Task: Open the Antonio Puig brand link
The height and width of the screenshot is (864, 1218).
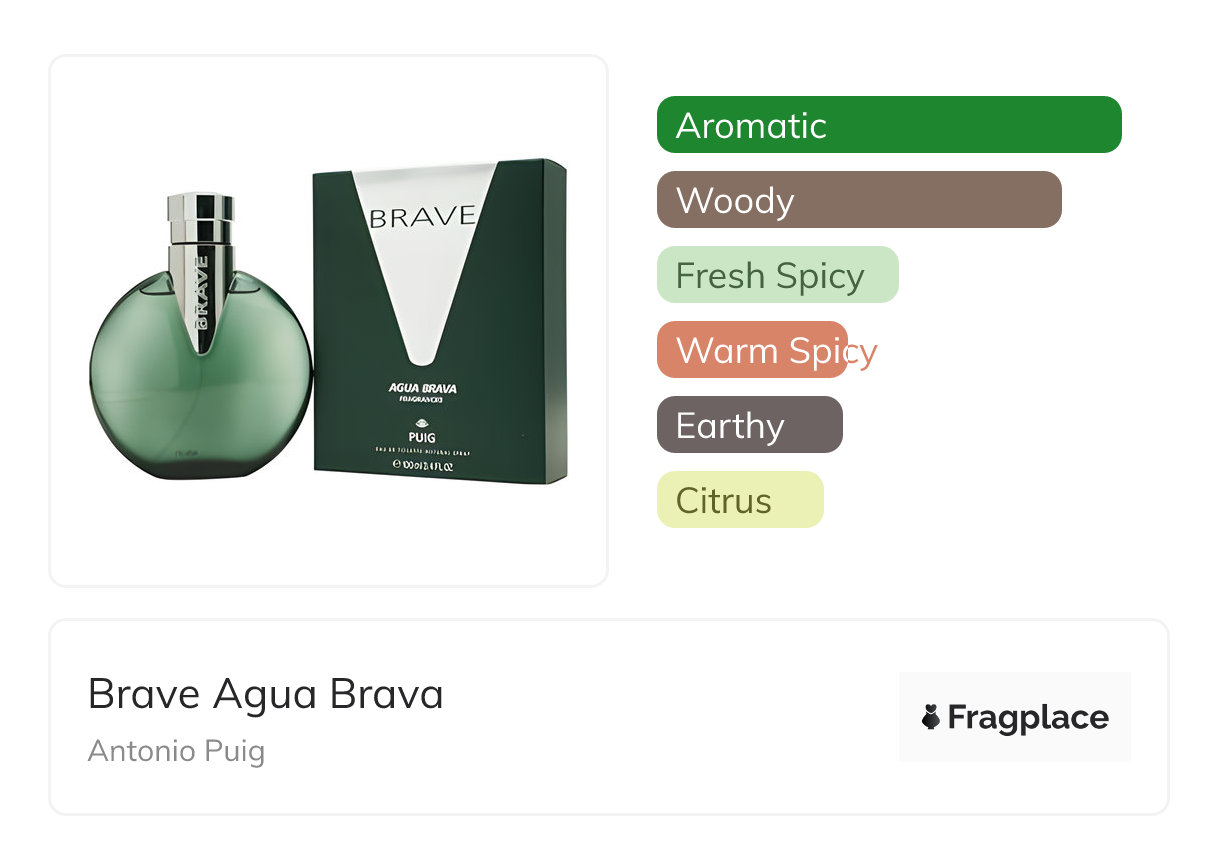Action: pos(176,751)
